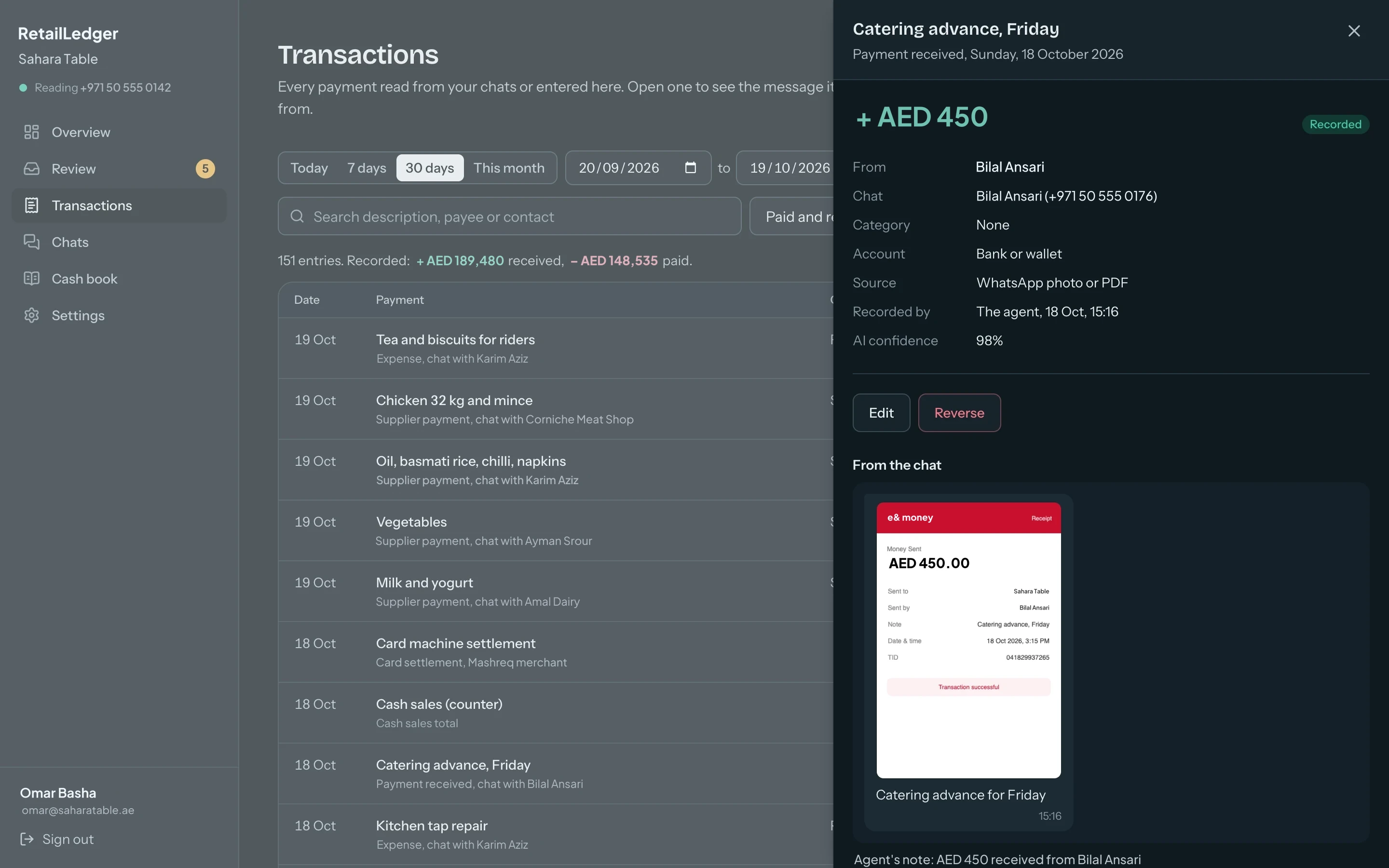Open Cash book page
Viewport: 1389px width, 868px height.
pyautogui.click(x=119, y=279)
